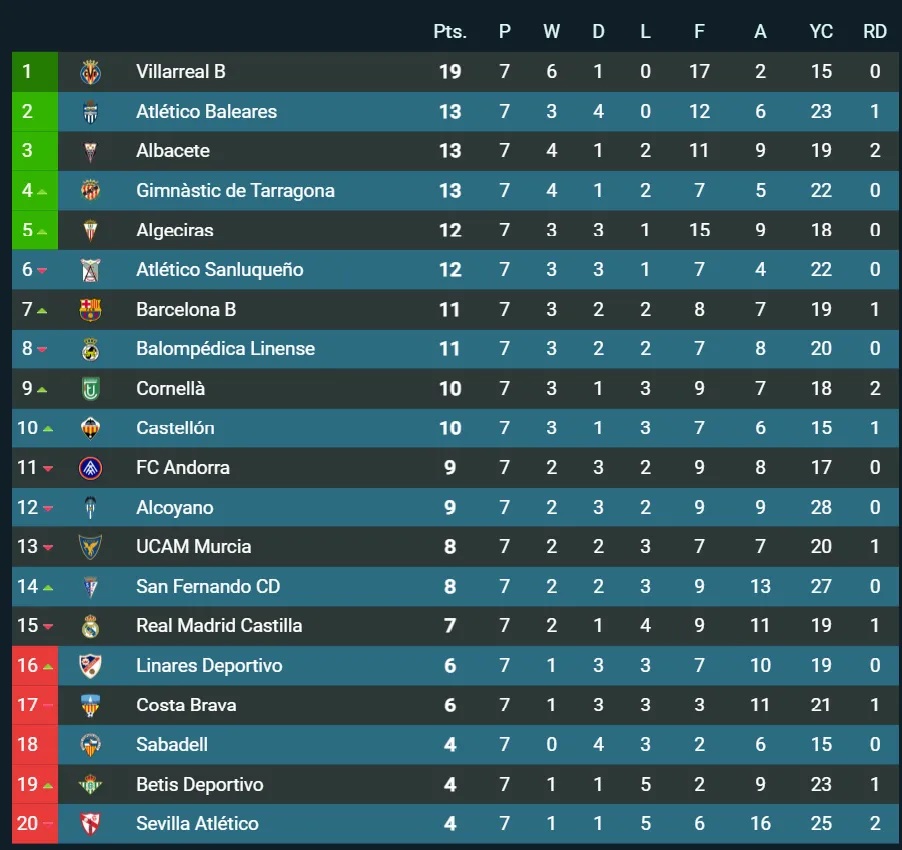Click the Costa Brava club crest
The image size is (902, 850).
[91, 705]
